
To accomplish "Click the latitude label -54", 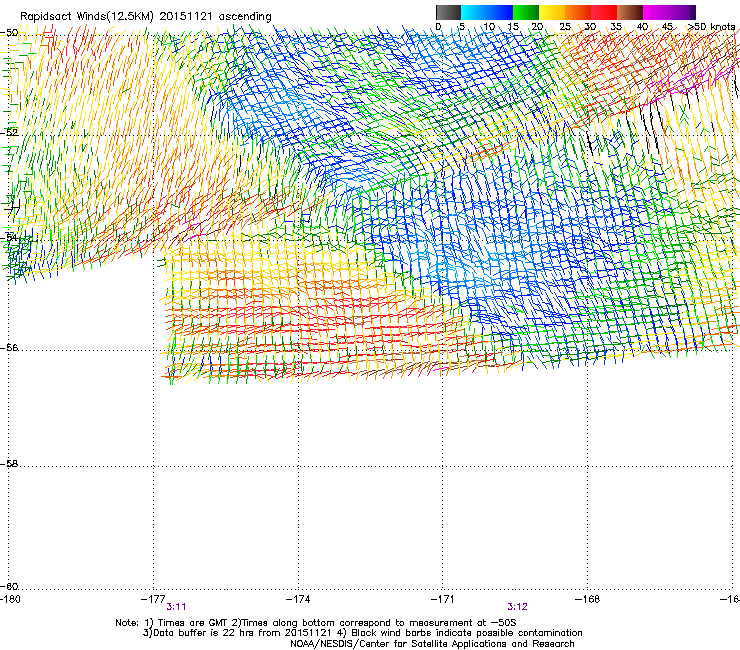I will point(9,237).
